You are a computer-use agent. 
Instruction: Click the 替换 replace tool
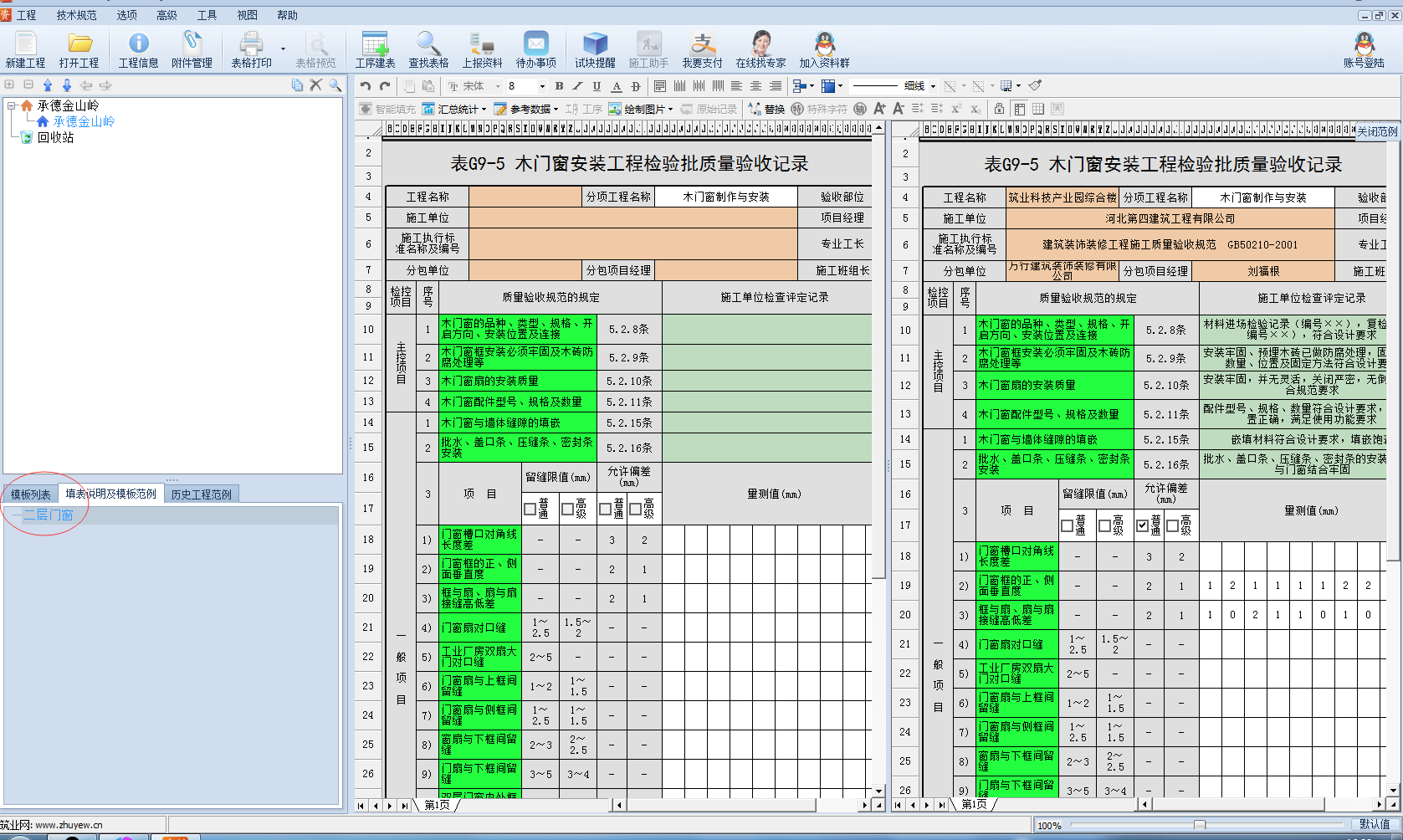[x=766, y=109]
